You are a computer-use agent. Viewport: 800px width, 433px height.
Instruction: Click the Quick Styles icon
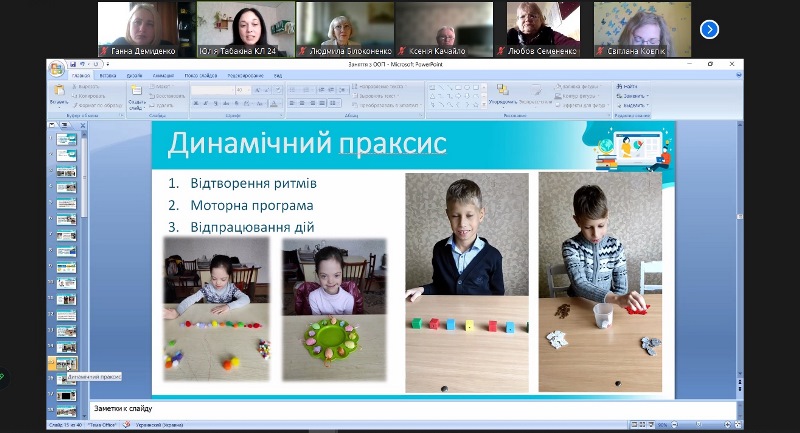click(x=537, y=93)
